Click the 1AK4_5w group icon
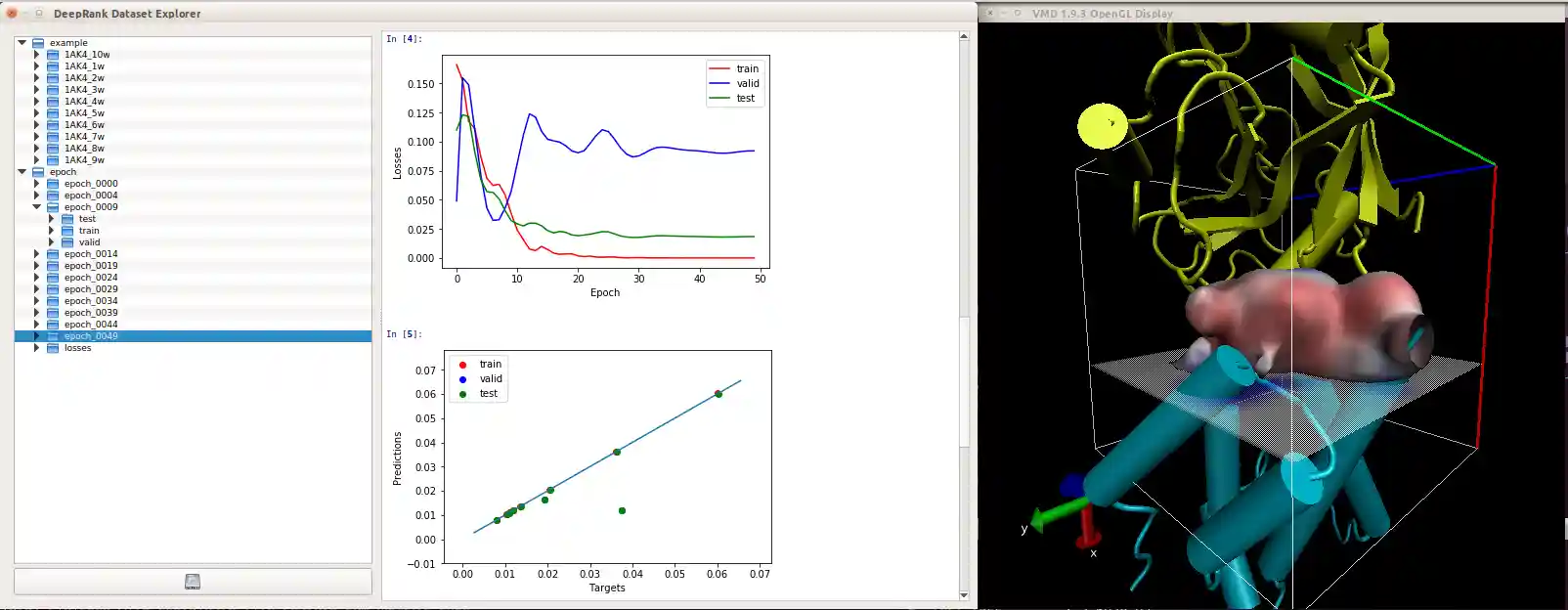1568x610 pixels. (x=53, y=113)
